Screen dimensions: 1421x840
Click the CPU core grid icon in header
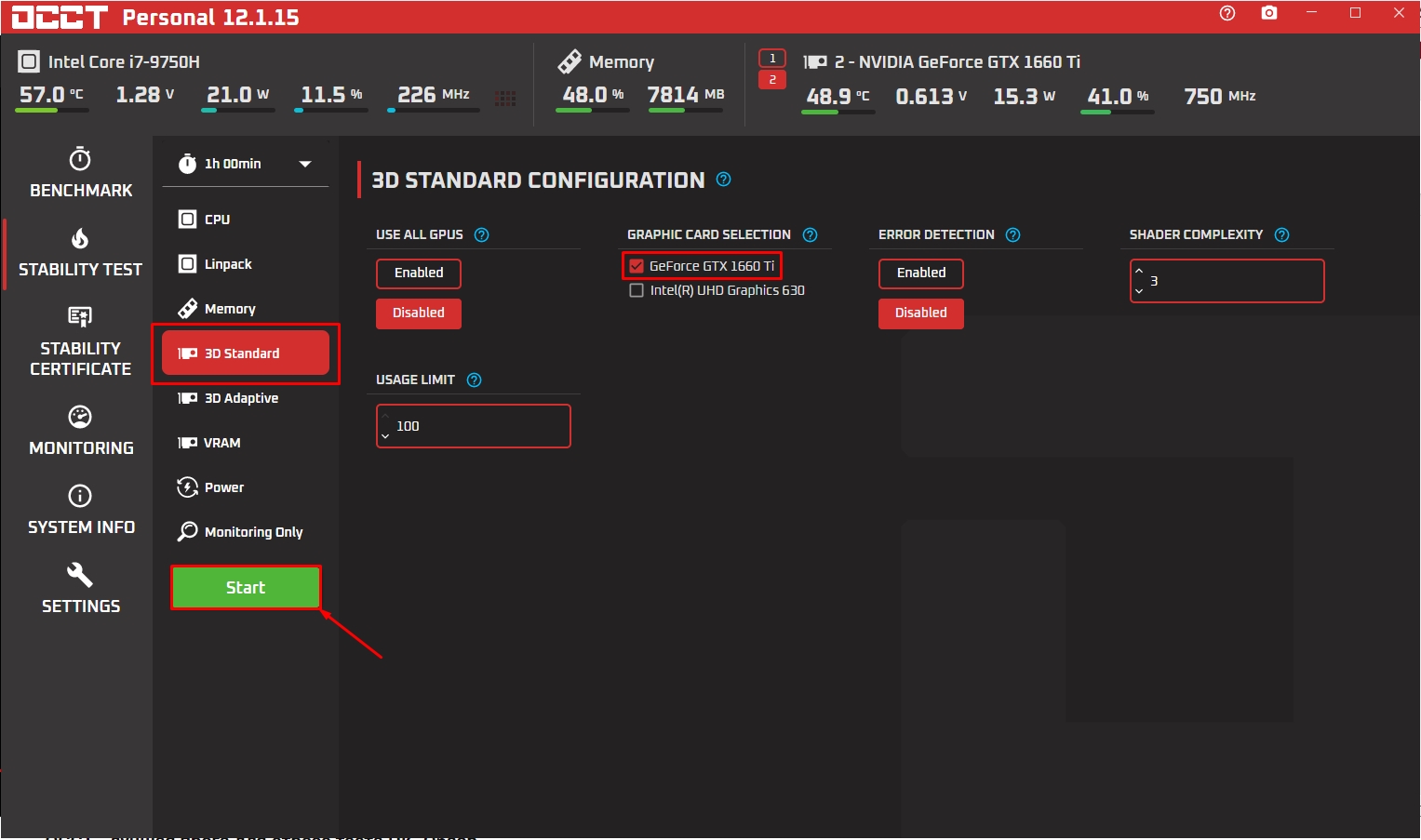[505, 98]
